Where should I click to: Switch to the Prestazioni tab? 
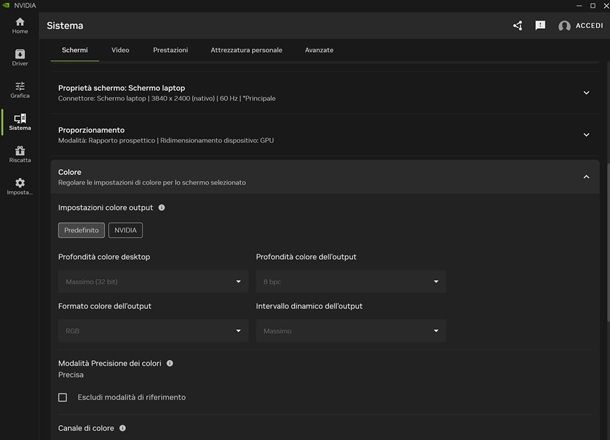[170, 50]
